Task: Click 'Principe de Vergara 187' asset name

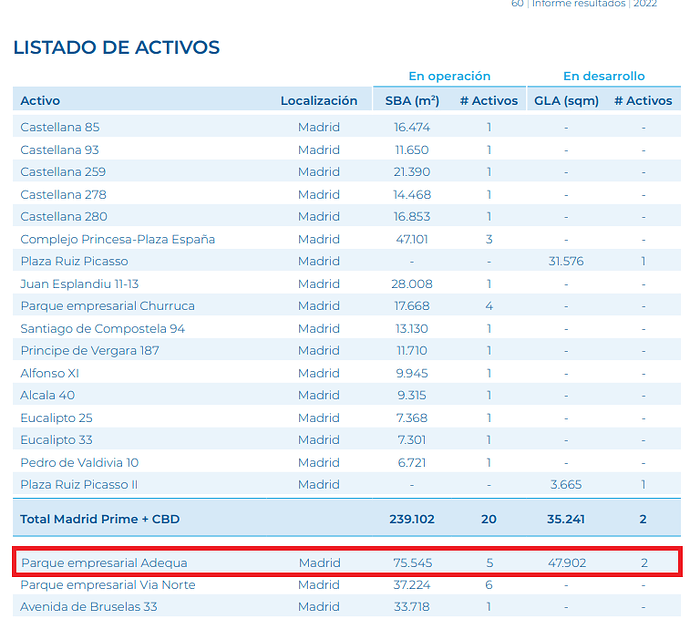Action: coord(90,351)
